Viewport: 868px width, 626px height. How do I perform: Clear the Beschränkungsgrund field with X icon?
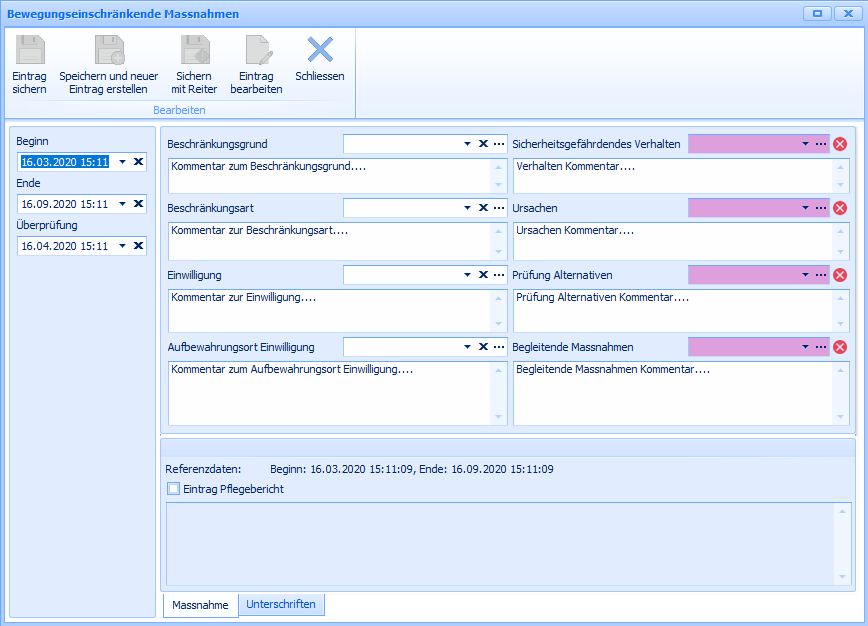tap(483, 144)
